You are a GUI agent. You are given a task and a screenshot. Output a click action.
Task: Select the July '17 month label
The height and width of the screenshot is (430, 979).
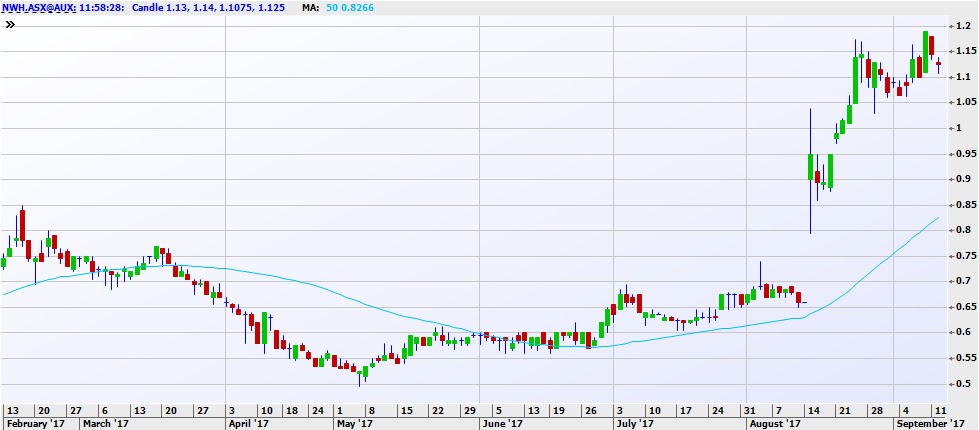pyautogui.click(x=634, y=423)
